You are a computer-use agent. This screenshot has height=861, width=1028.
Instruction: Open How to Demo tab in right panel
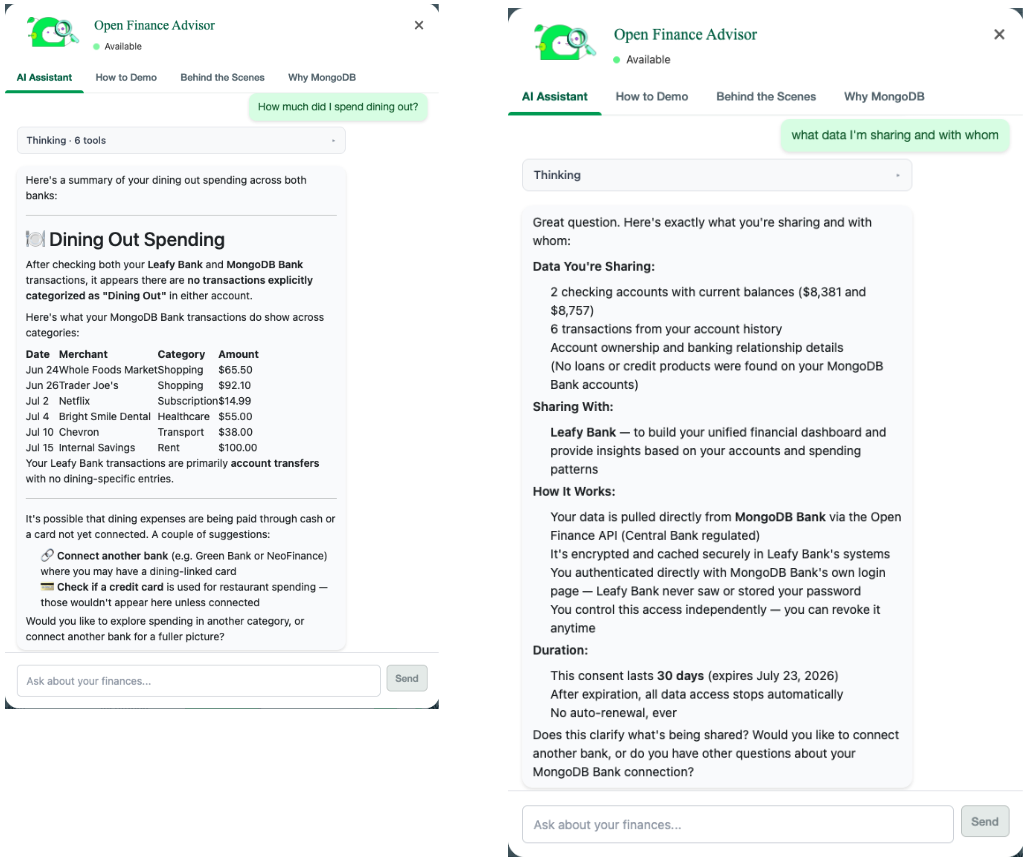point(652,96)
